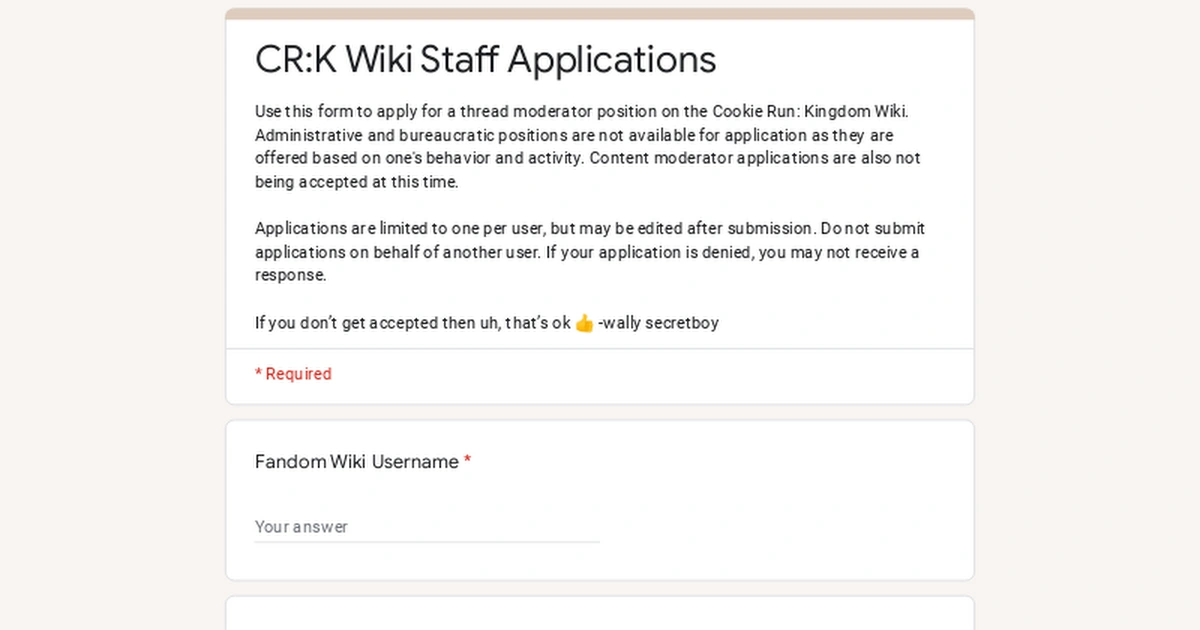
Task: Click the form title CR:K Wiki Staff Applications
Action: (486, 60)
